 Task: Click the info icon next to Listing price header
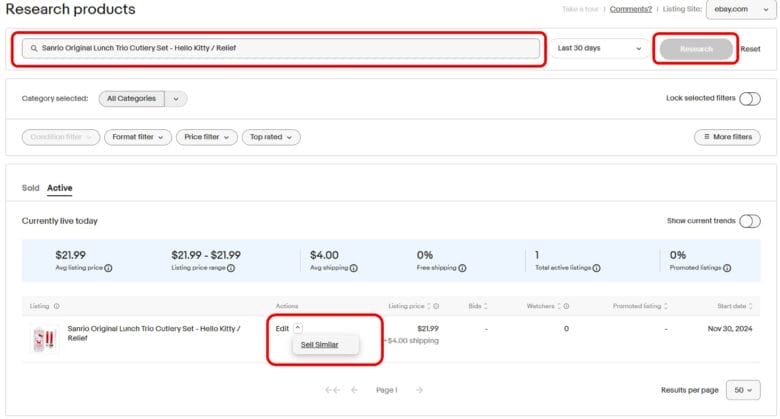436,306
